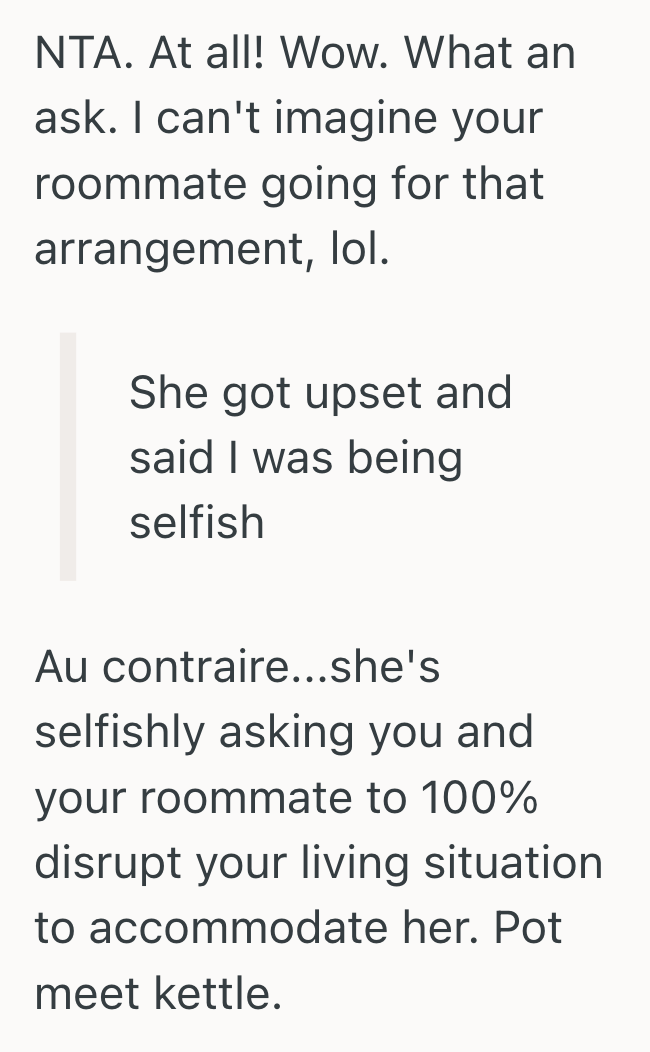This screenshot has height=1052, width=650.
Task: Click the word "kettle." at comment end
Action: click(217, 994)
